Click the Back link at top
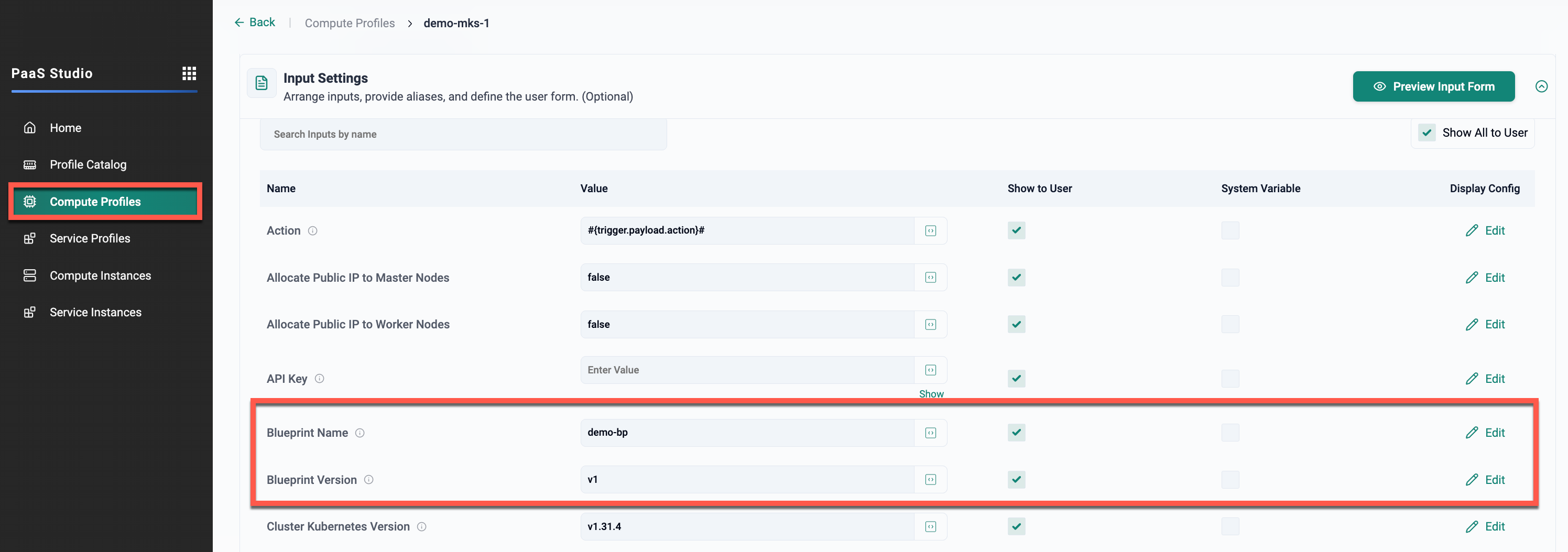The image size is (1568, 552). click(255, 23)
